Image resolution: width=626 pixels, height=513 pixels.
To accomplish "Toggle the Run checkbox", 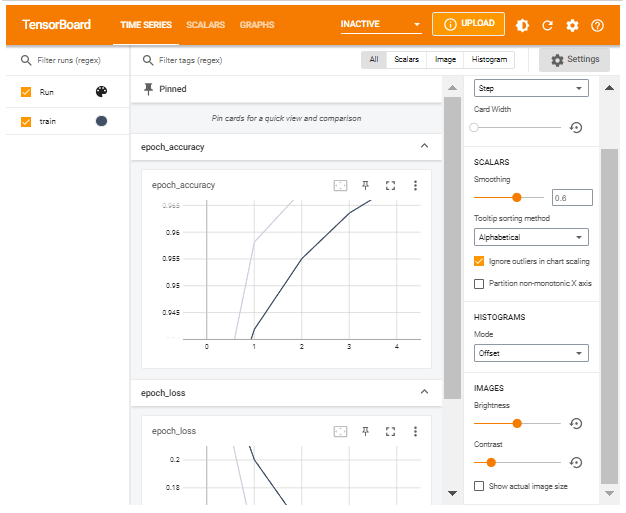I will coord(26,92).
